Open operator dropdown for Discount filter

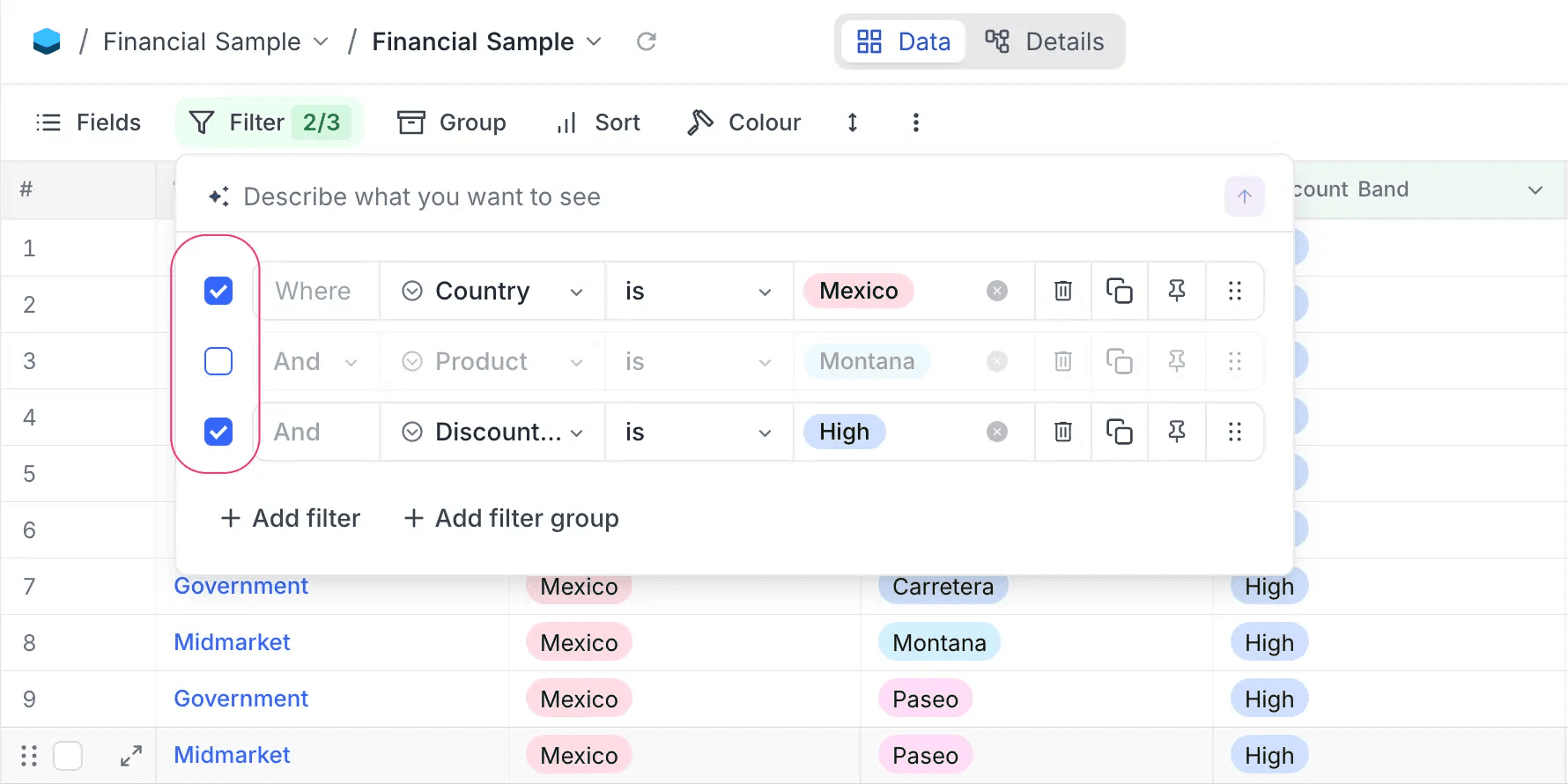698,432
